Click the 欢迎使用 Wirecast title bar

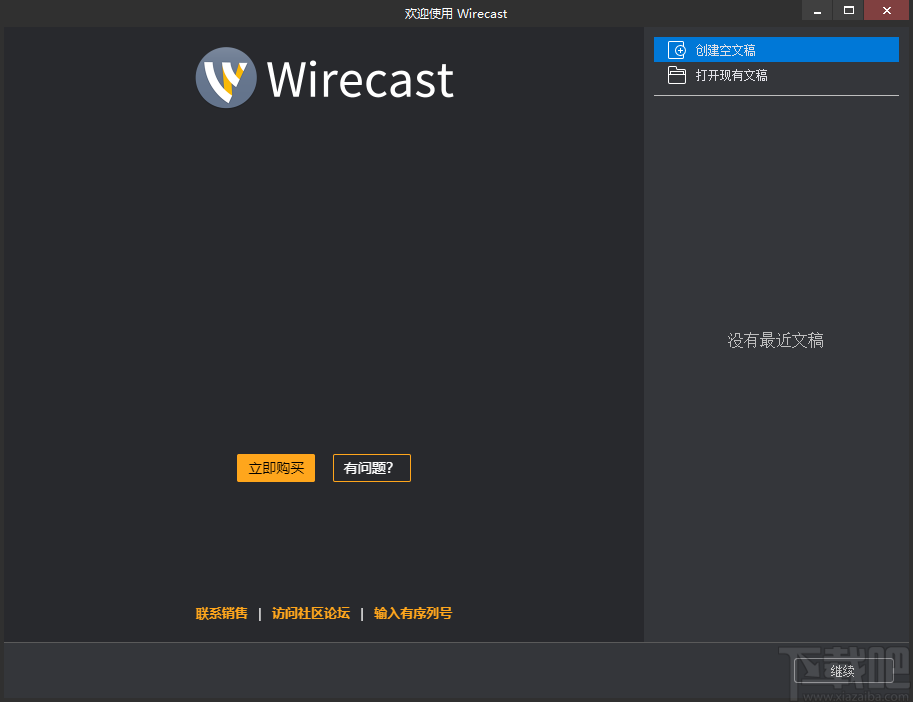[x=456, y=13]
